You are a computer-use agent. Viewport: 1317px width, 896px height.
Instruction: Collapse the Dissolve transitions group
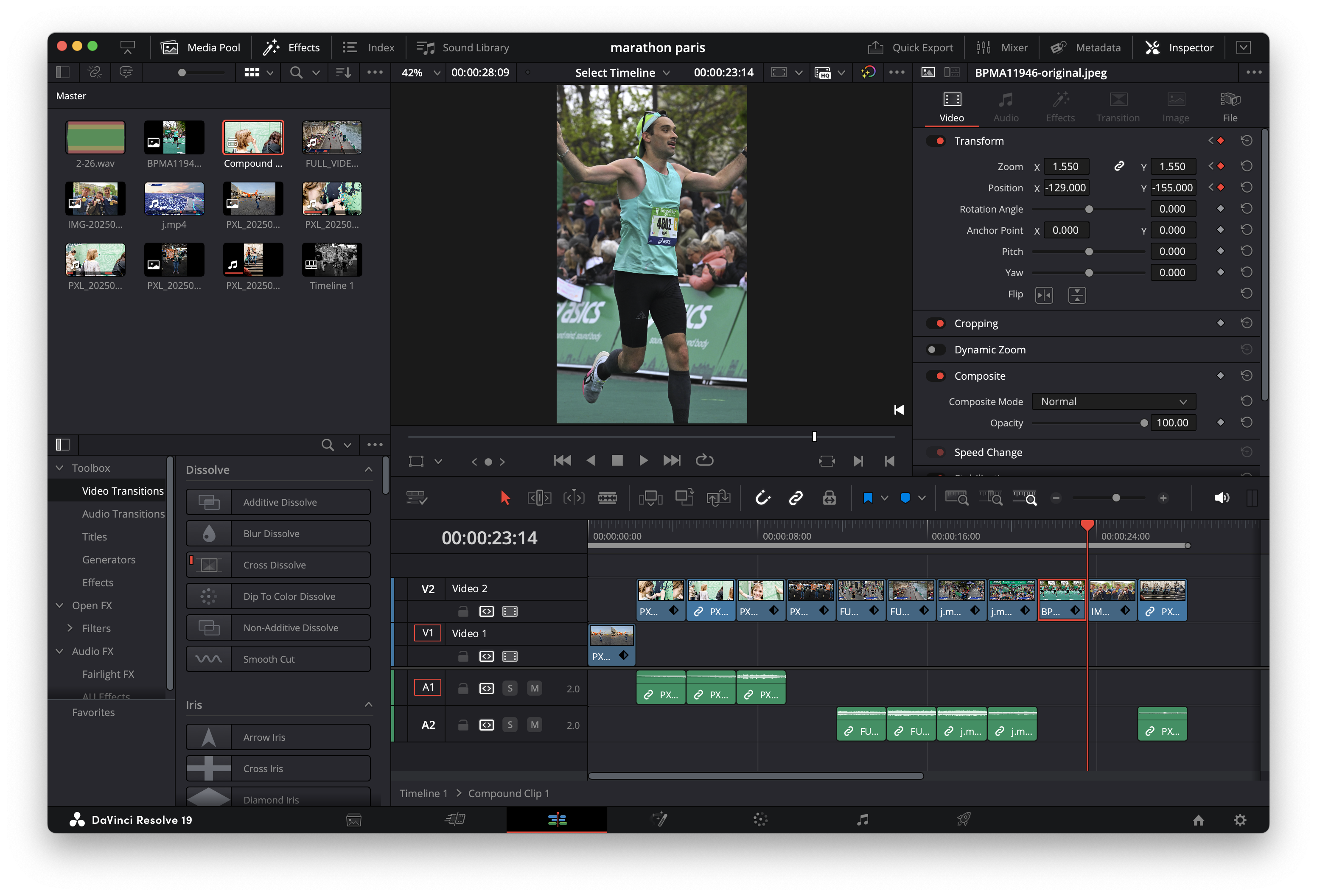pyautogui.click(x=368, y=469)
